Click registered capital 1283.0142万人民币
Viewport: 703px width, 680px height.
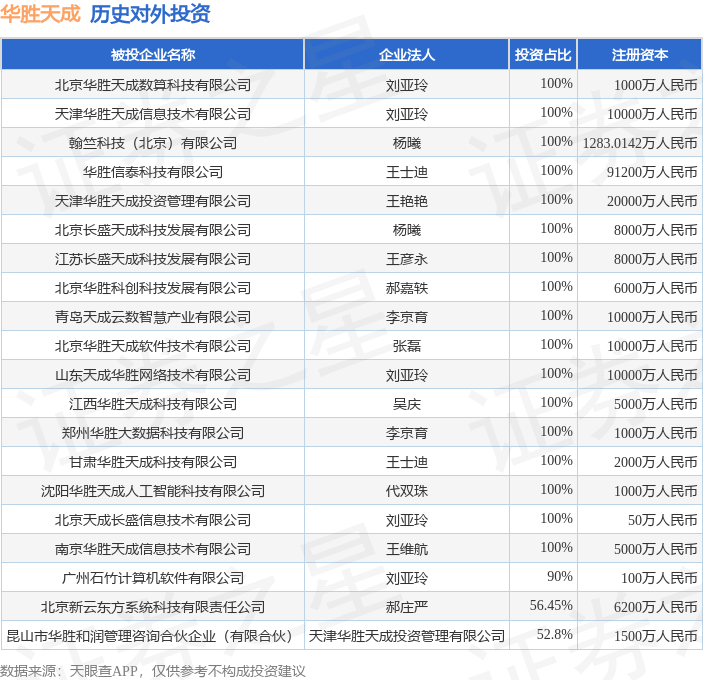pyautogui.click(x=640, y=143)
